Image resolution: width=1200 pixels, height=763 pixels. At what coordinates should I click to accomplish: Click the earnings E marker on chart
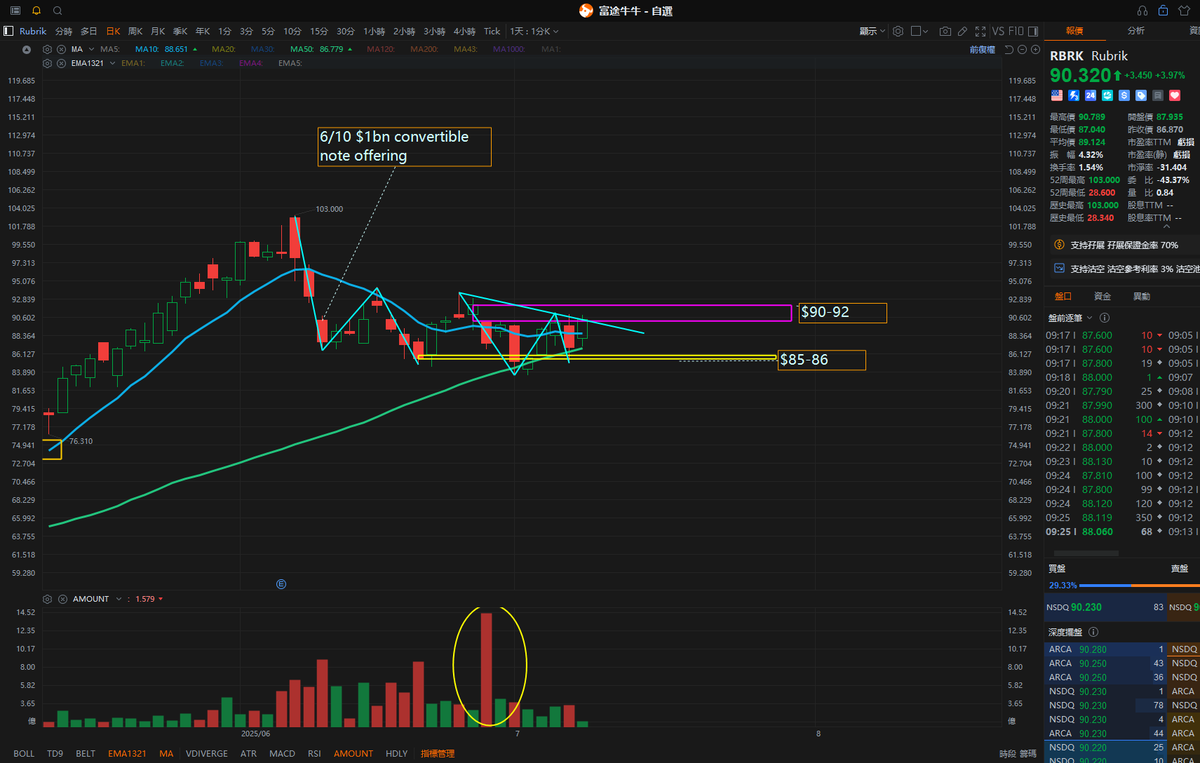click(281, 583)
